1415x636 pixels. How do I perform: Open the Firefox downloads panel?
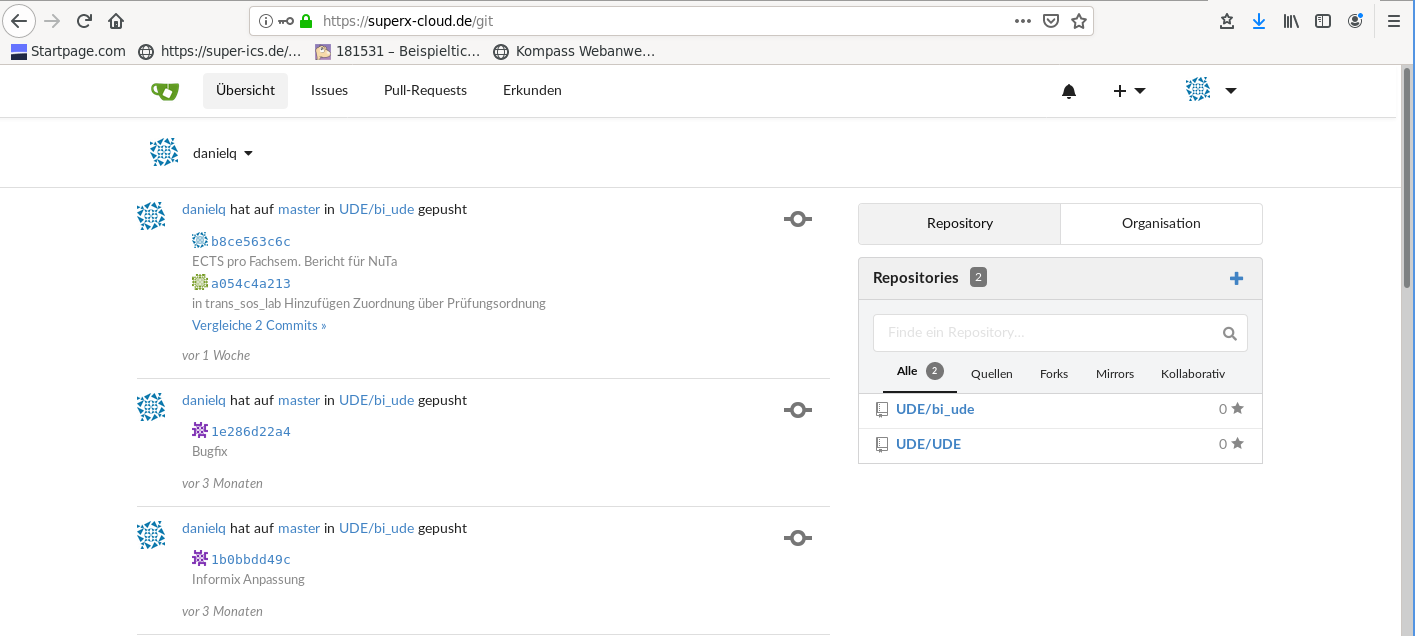pos(1258,21)
